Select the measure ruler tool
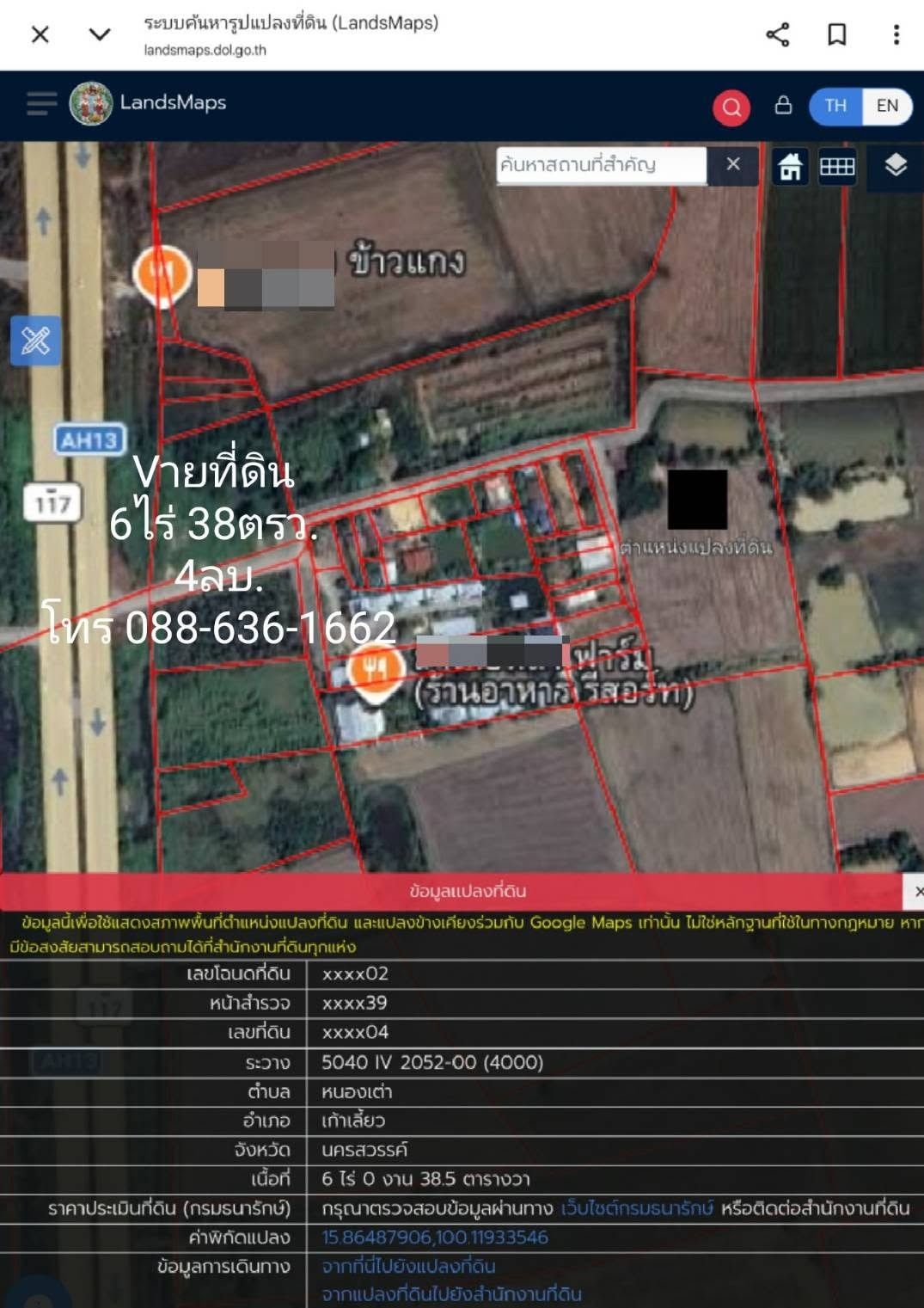Screen dimensions: 924x1308 35,341
